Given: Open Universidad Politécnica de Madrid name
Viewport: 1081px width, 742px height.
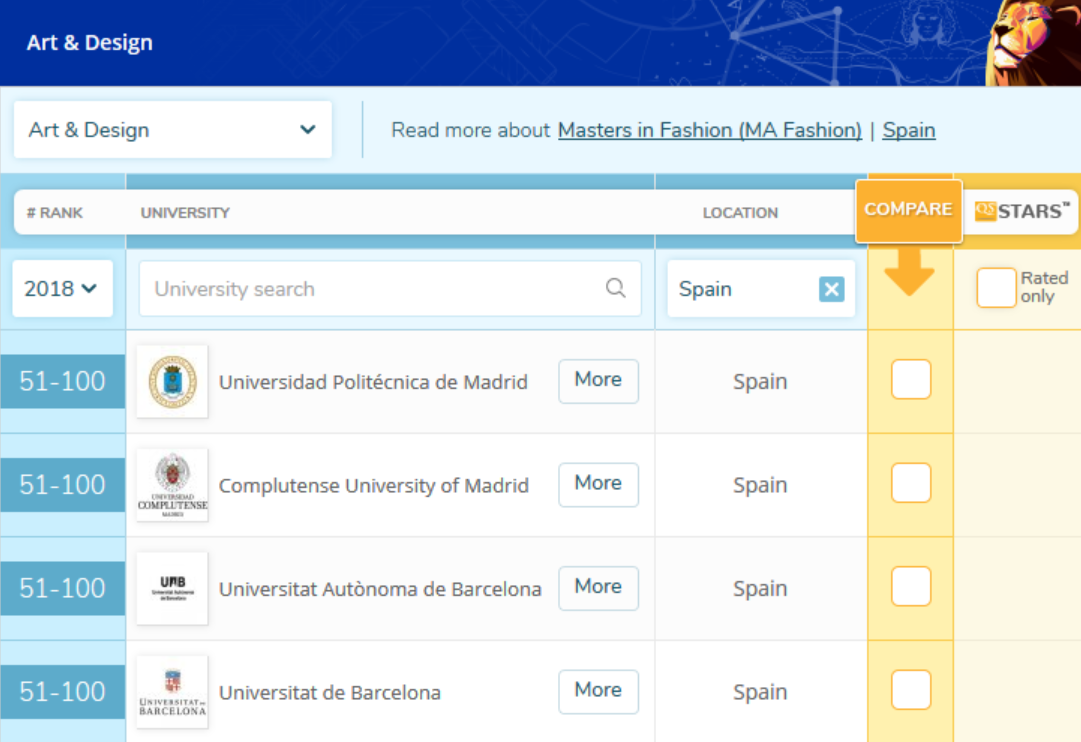Looking at the screenshot, I should [373, 382].
